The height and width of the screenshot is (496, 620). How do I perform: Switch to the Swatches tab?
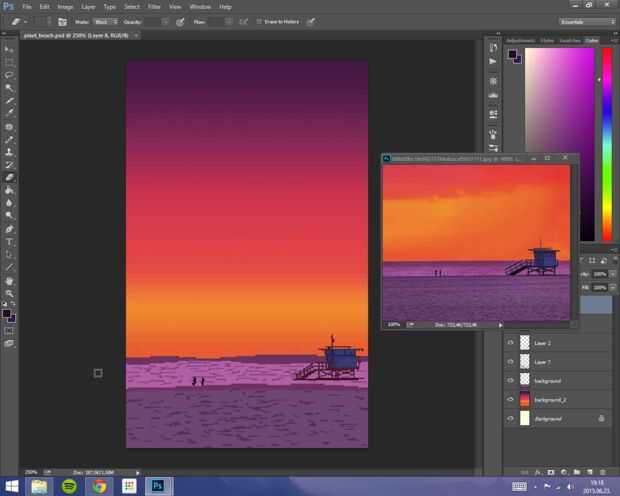[570, 40]
